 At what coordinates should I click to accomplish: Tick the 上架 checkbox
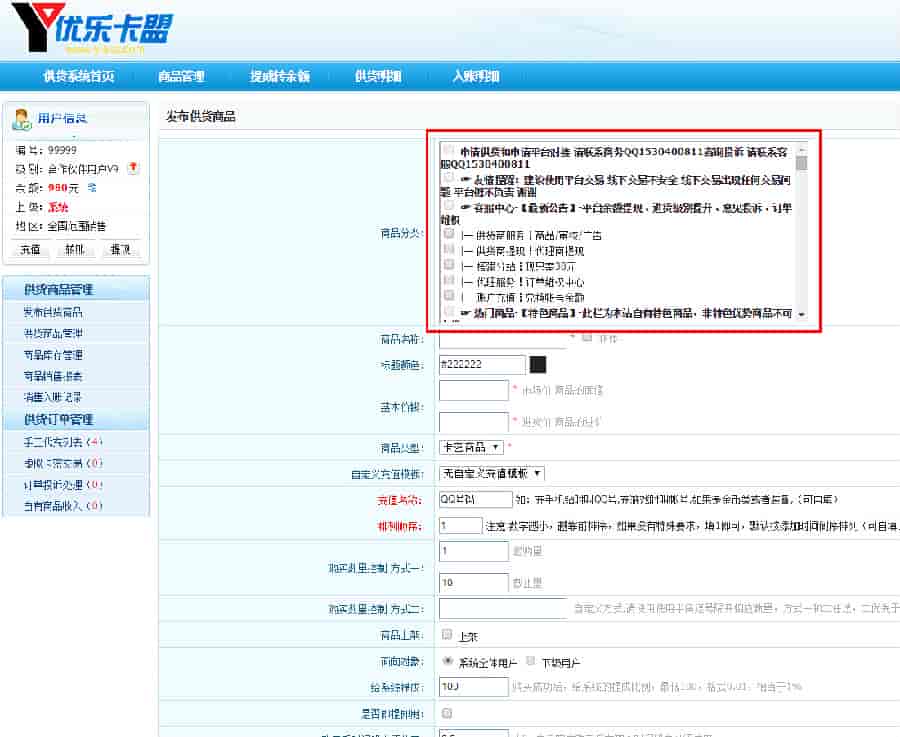[x=447, y=635]
